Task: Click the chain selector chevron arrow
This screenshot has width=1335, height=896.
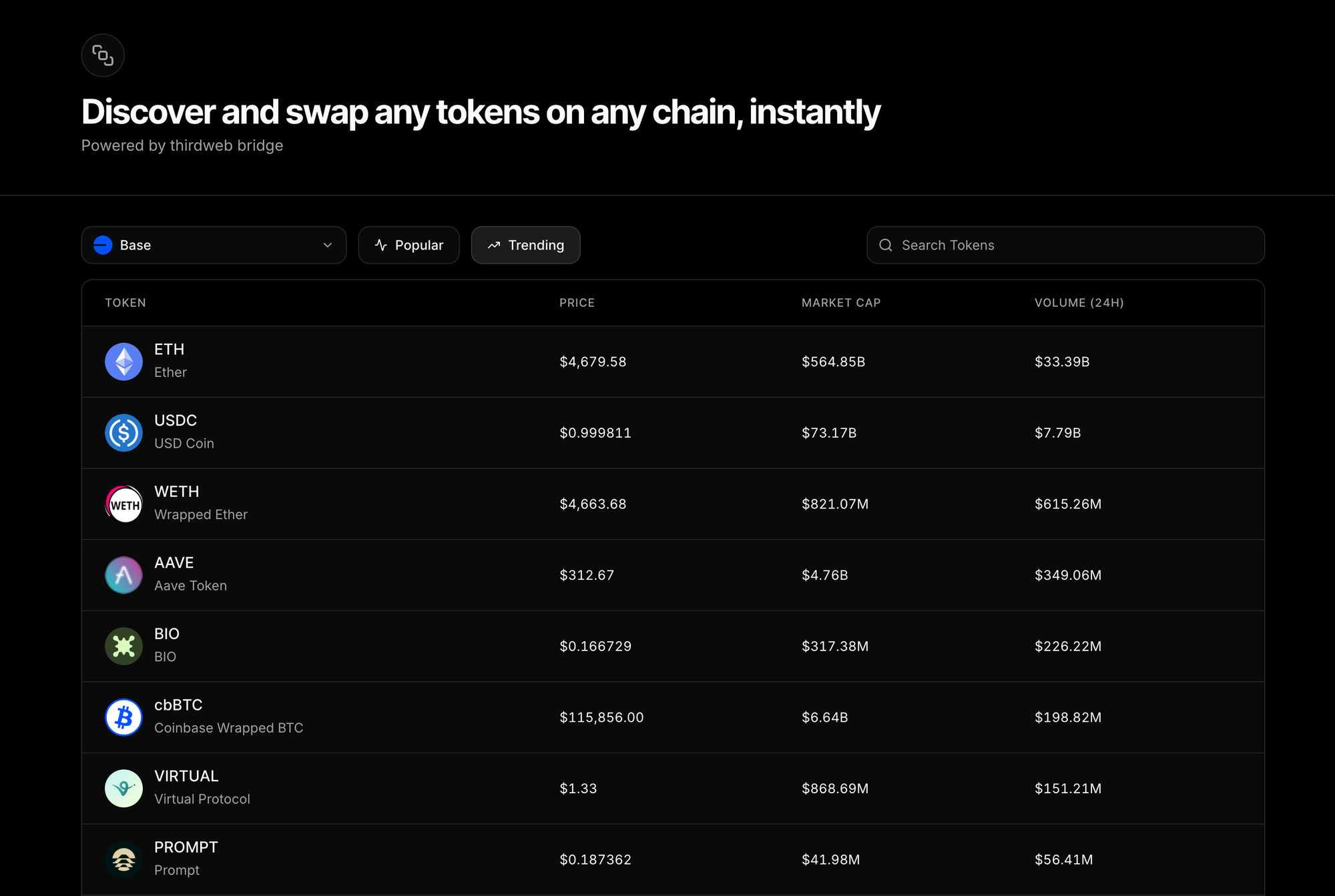Action: tap(328, 245)
